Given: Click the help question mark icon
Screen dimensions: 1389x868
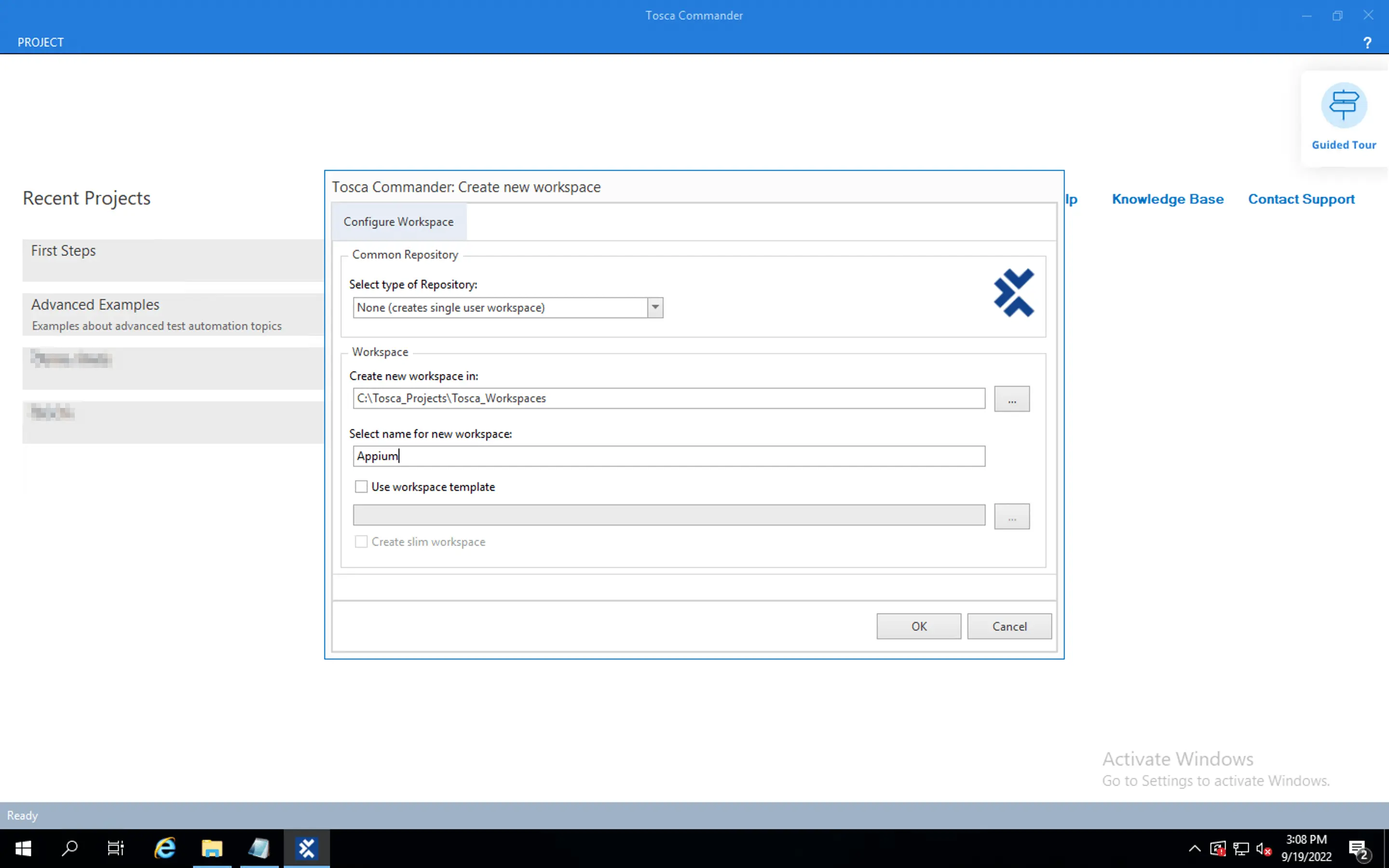Looking at the screenshot, I should pyautogui.click(x=1367, y=42).
